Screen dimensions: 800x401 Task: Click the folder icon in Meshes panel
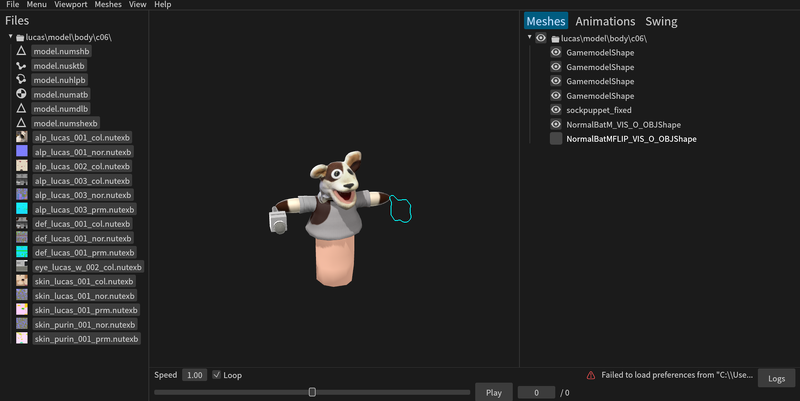pos(555,39)
